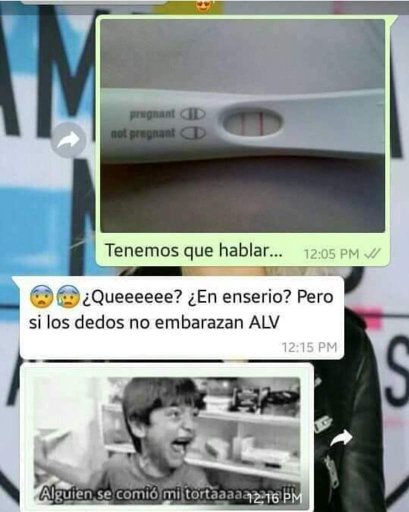
Task: Click the first fearful face emoji
Action: (41, 296)
